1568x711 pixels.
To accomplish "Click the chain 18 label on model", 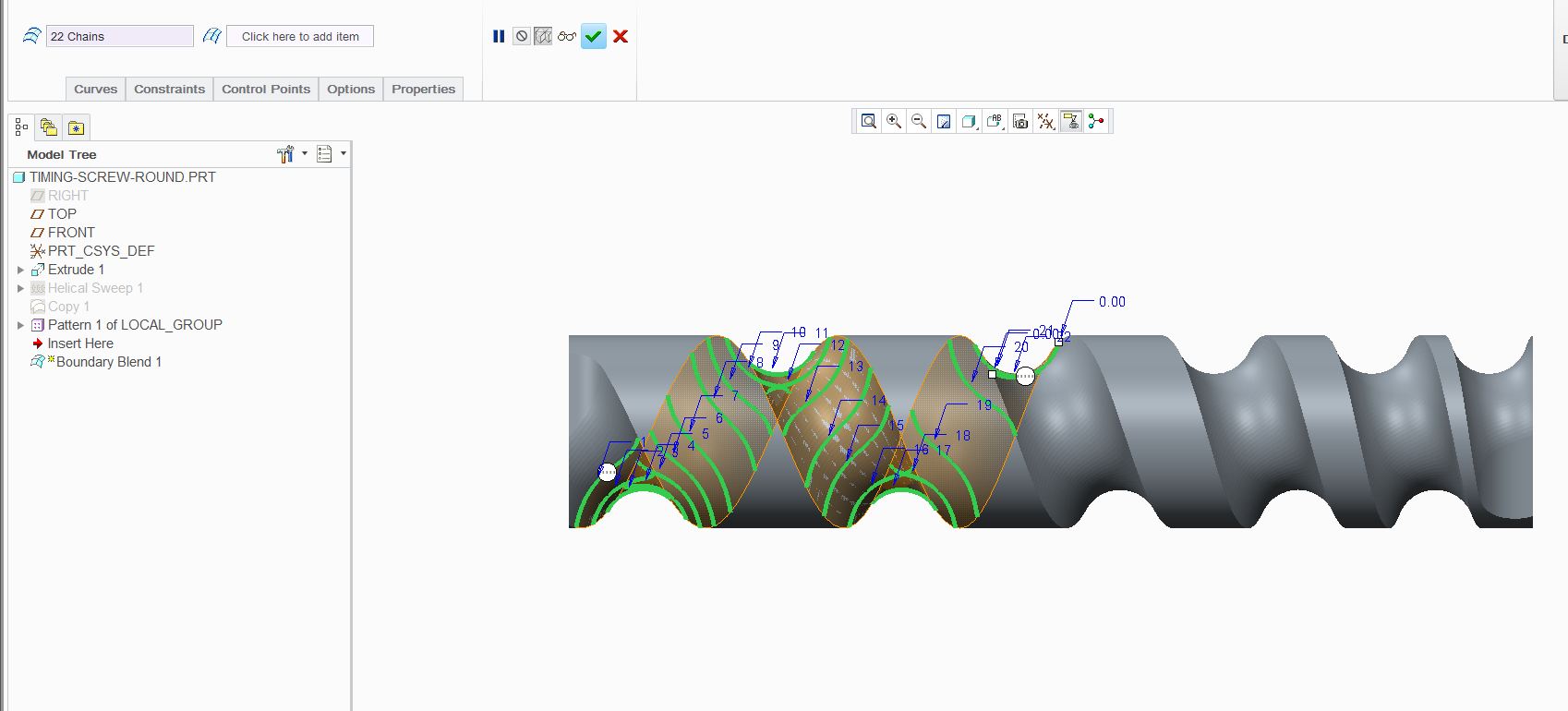I will click(x=963, y=436).
